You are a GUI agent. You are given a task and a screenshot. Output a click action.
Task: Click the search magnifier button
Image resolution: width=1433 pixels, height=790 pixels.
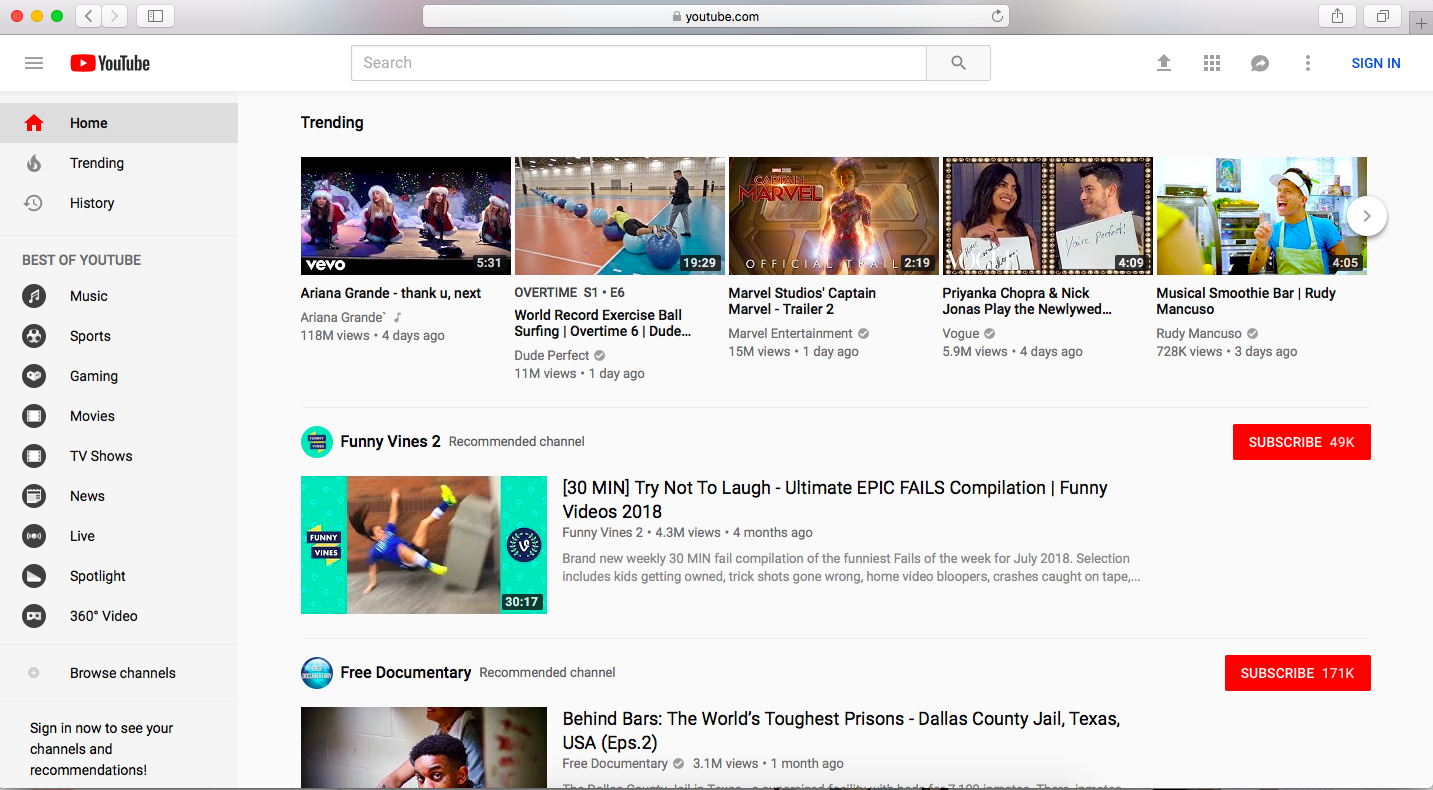click(958, 63)
